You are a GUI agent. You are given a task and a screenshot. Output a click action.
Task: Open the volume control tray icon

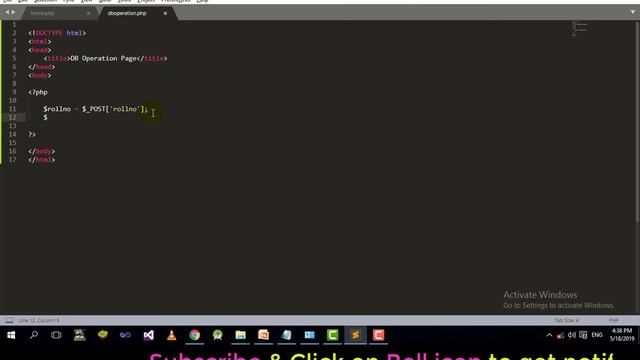(572, 335)
